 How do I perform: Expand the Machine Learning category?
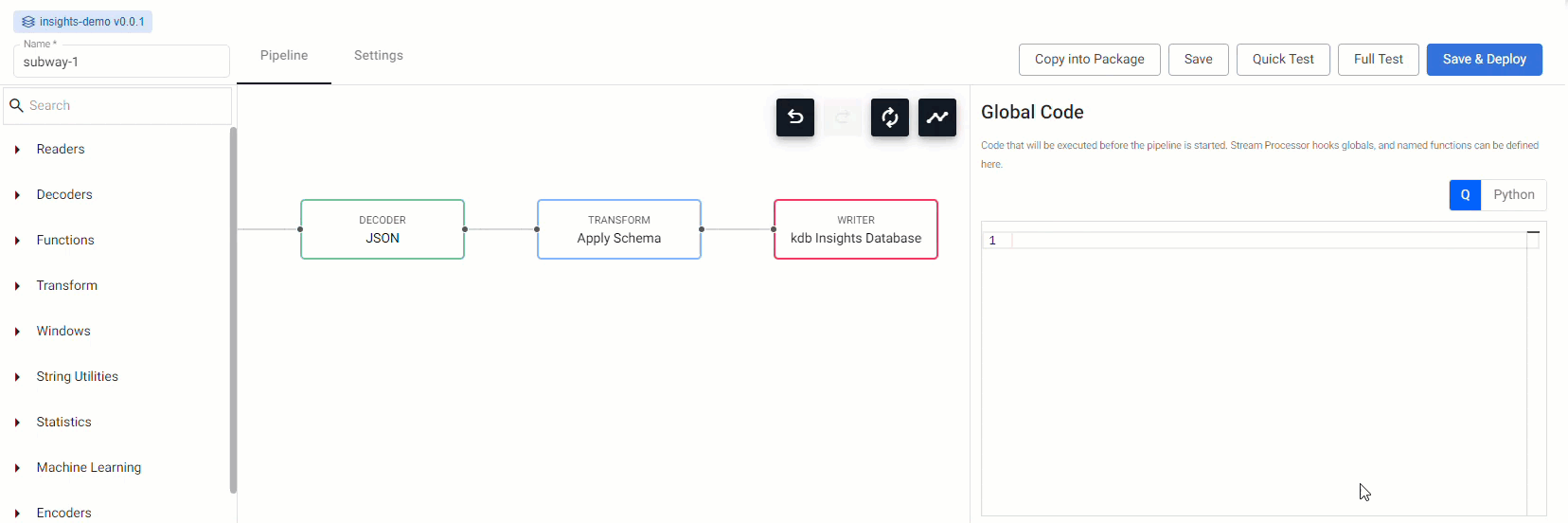88,468
